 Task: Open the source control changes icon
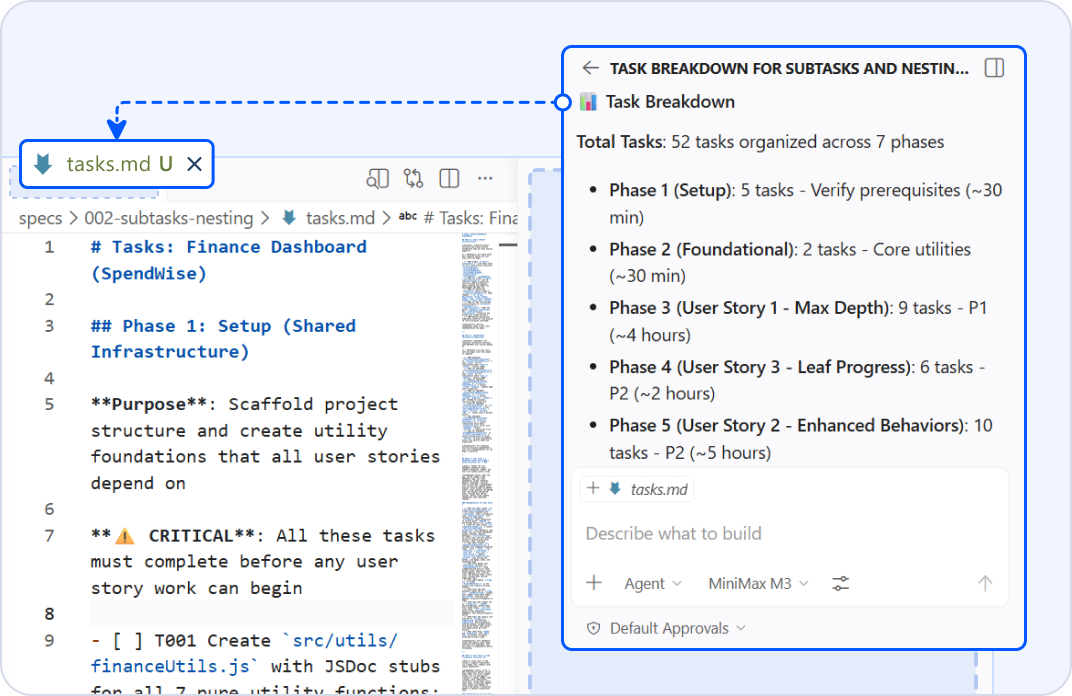(x=413, y=178)
